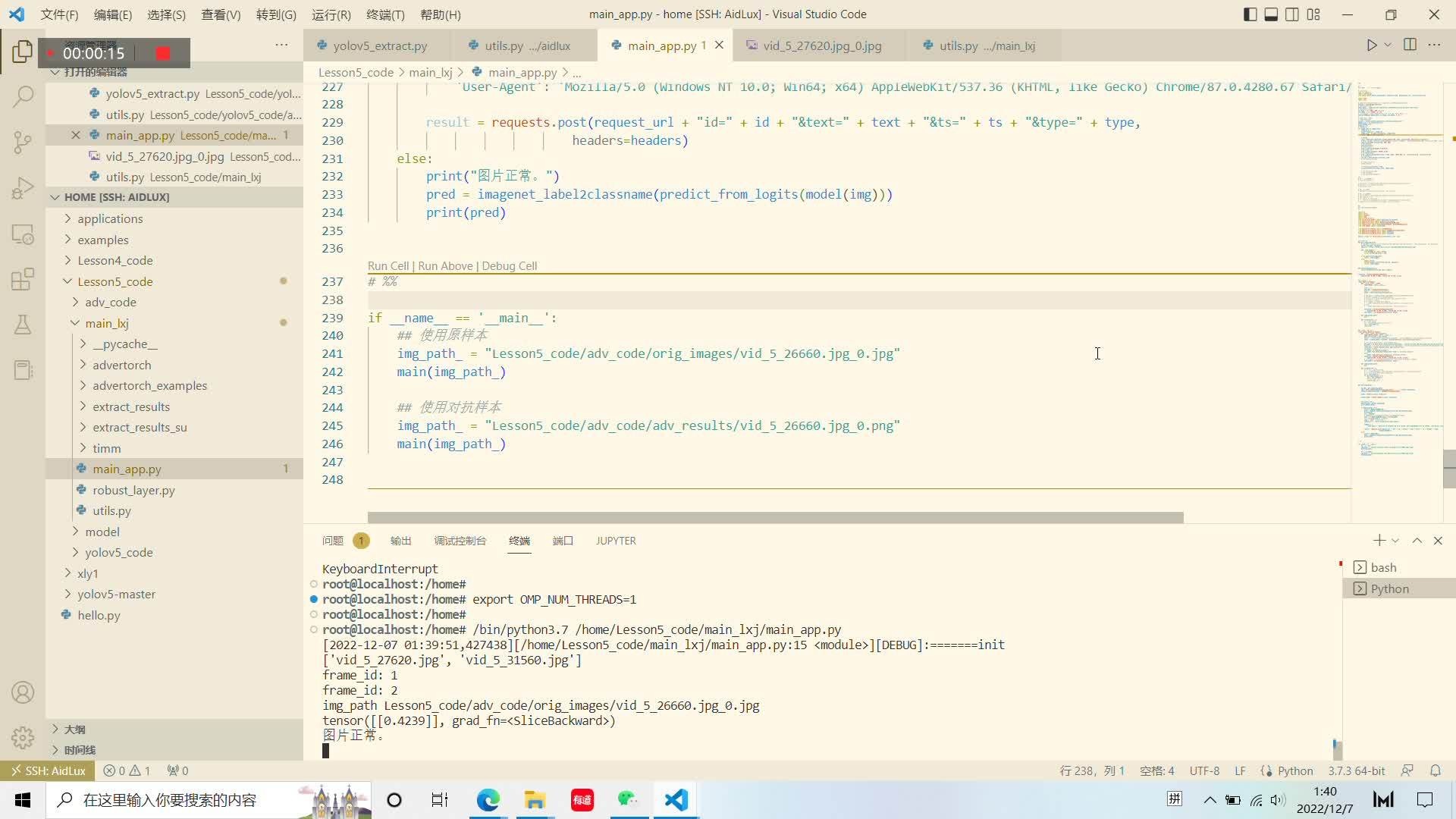Expand the Lesson4_code folder
Viewport: 1456px width, 819px height.
pos(115,260)
